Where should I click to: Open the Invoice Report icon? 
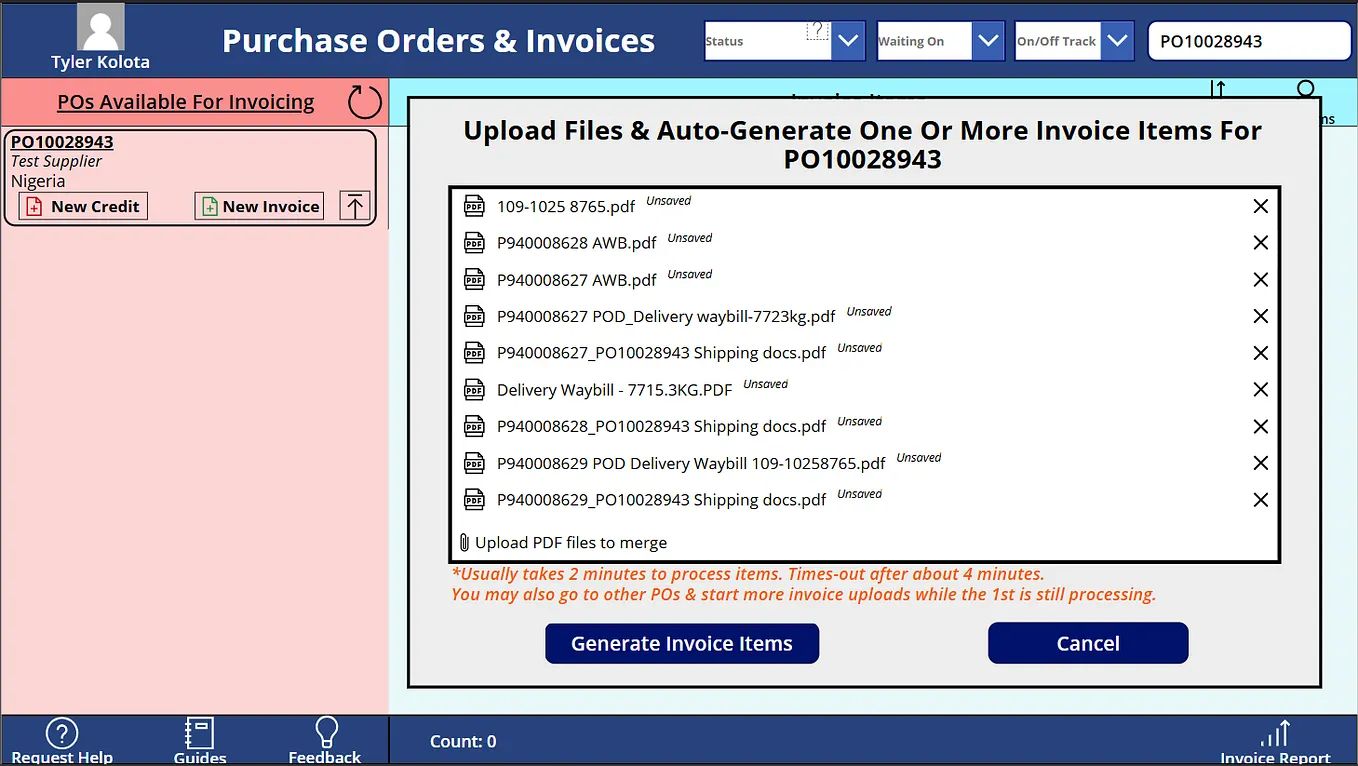(1275, 733)
